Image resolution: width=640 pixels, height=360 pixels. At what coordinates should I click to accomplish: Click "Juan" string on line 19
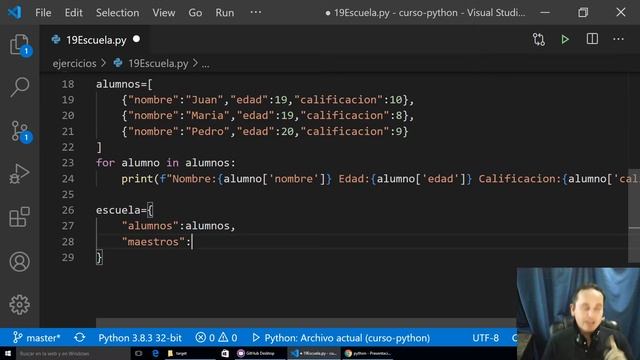204,100
